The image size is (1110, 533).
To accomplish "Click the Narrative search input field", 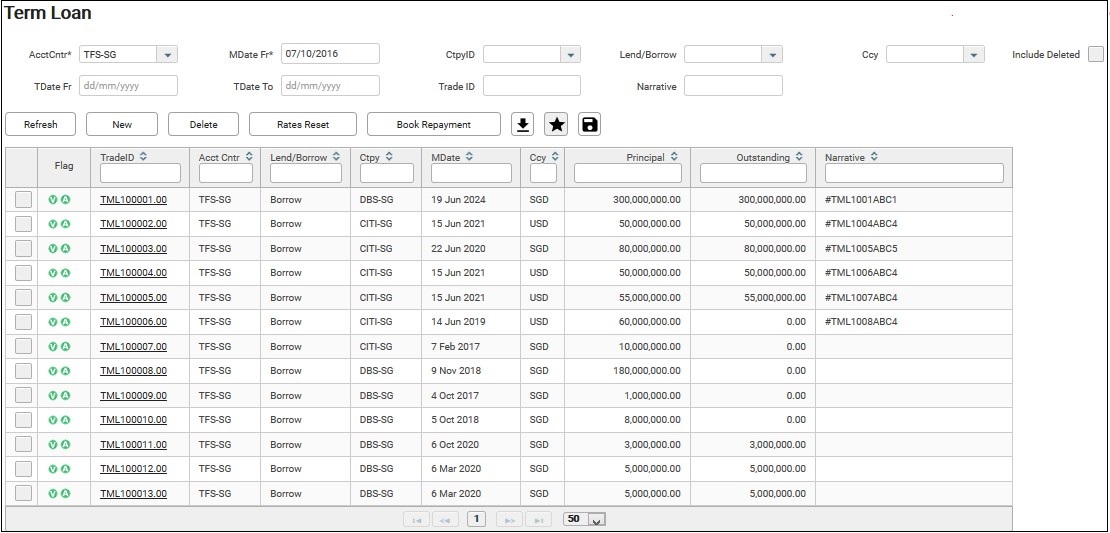I will [733, 86].
